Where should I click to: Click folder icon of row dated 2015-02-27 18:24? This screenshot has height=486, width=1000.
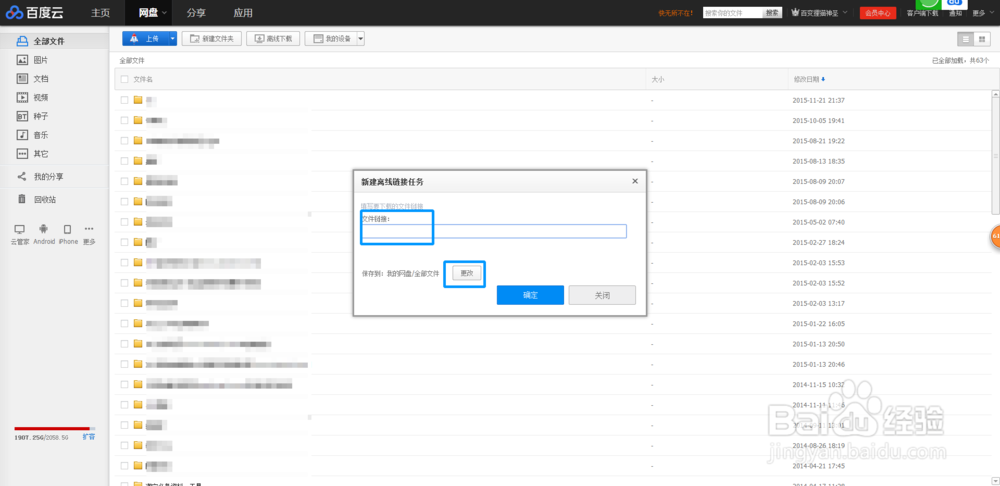tap(138, 242)
